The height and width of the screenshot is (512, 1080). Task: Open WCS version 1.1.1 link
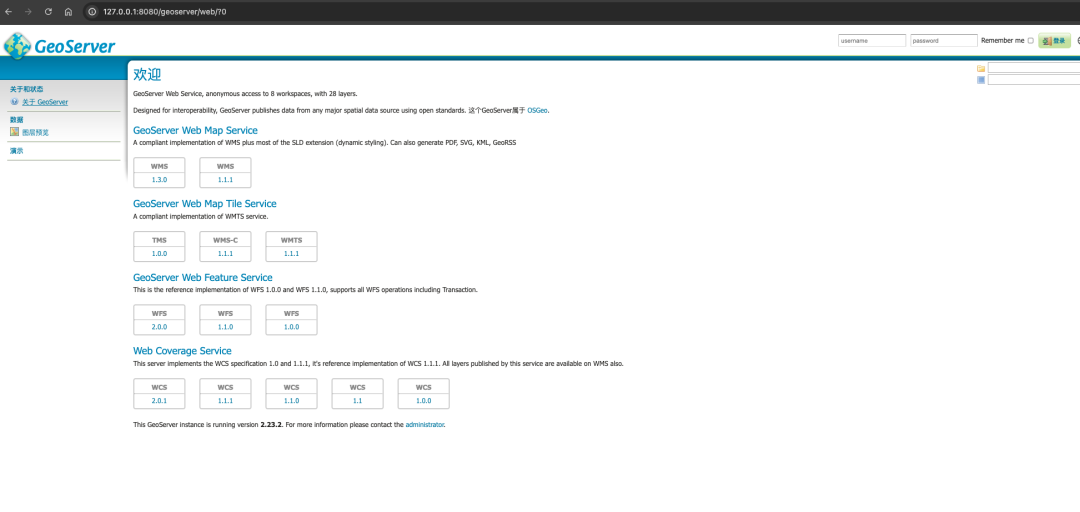point(225,400)
